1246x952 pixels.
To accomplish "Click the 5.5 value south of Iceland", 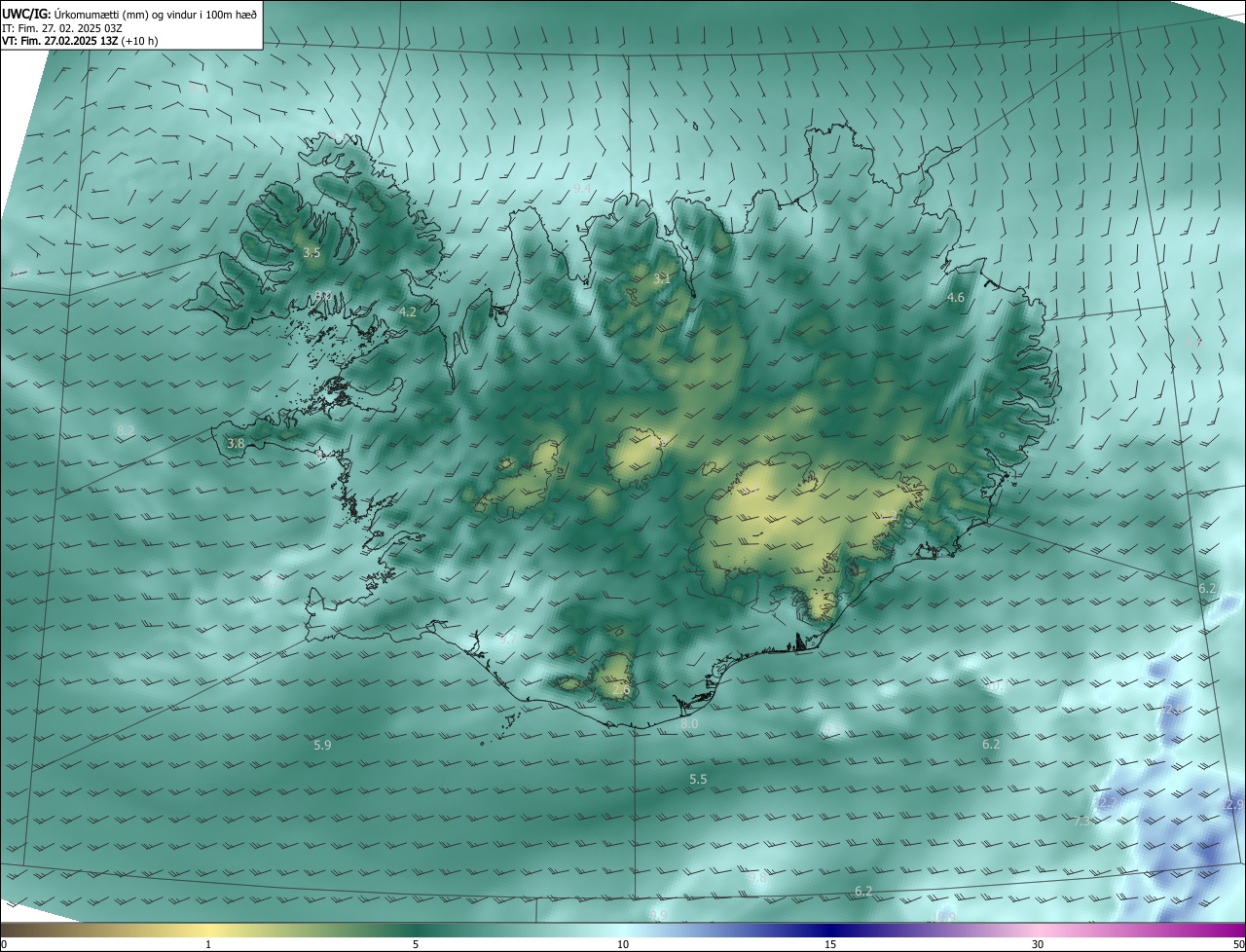I will click(x=698, y=780).
